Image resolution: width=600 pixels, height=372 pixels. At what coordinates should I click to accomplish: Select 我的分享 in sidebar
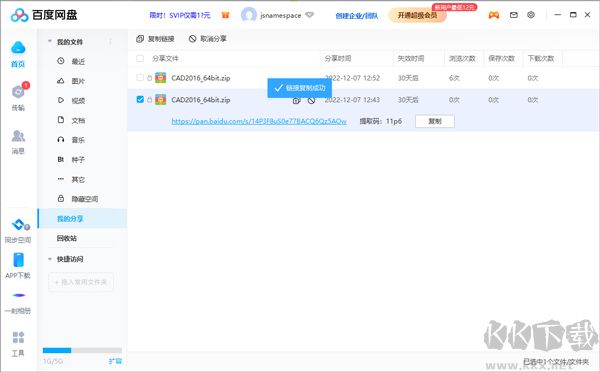[x=82, y=219]
